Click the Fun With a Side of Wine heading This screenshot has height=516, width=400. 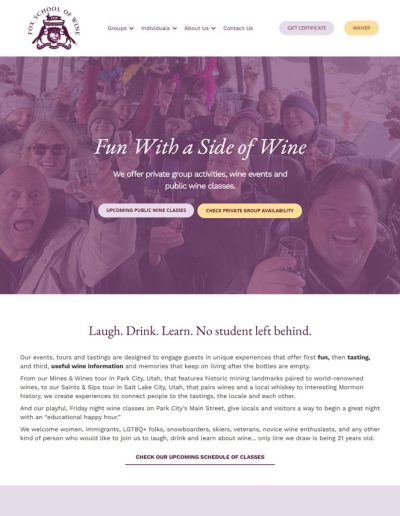click(200, 147)
